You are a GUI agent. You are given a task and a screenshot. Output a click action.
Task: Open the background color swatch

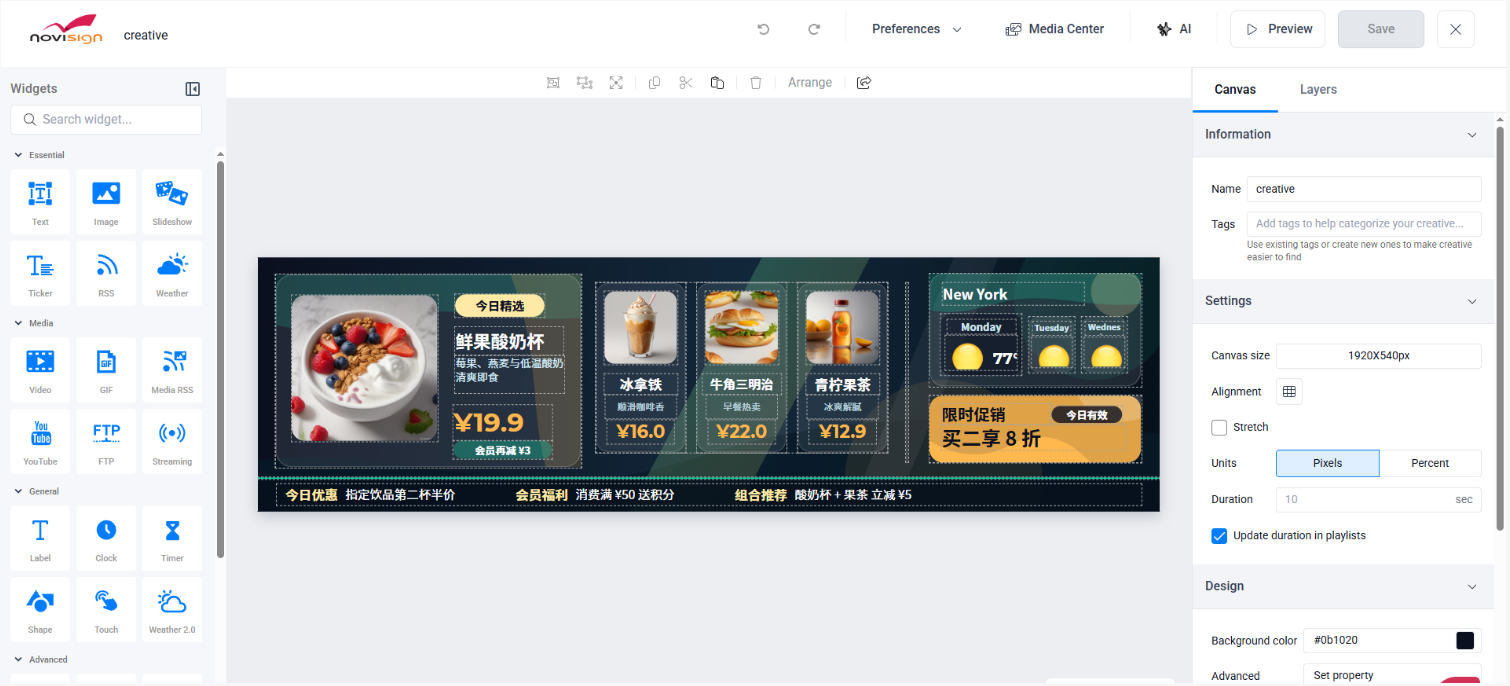1465,640
